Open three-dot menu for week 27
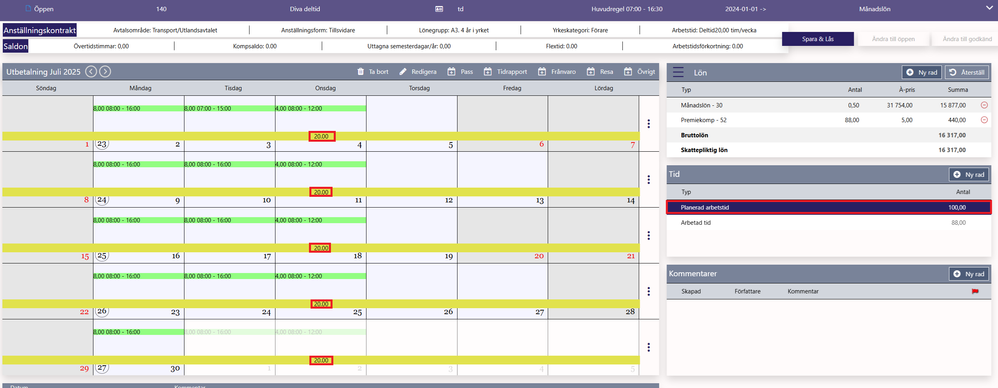The width and height of the screenshot is (998, 388). click(649, 347)
